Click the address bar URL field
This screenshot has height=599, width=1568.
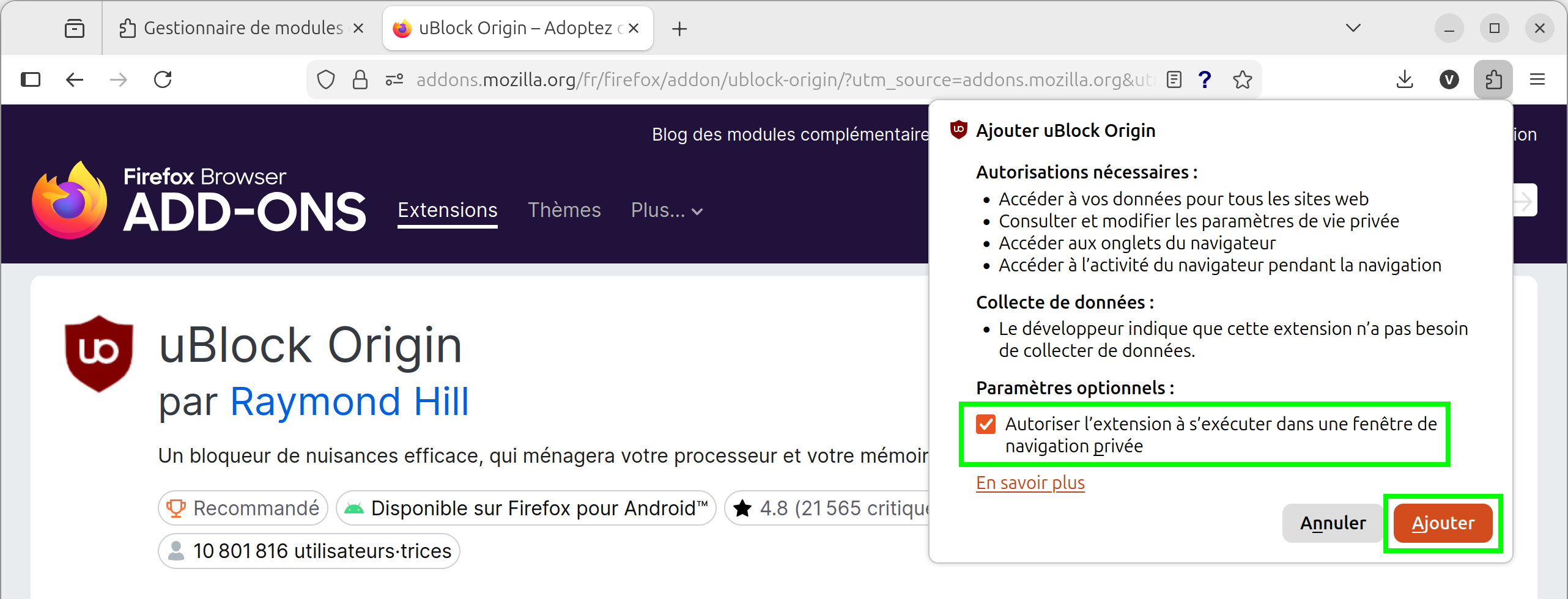pyautogui.click(x=783, y=79)
